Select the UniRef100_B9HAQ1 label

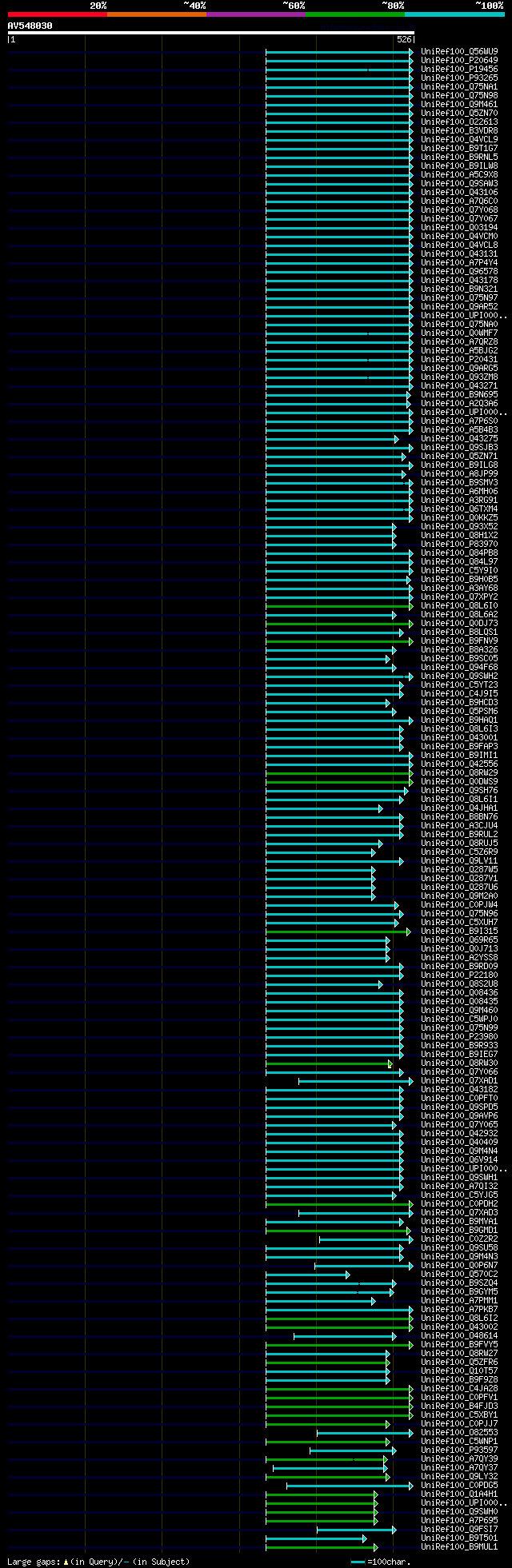(459, 720)
